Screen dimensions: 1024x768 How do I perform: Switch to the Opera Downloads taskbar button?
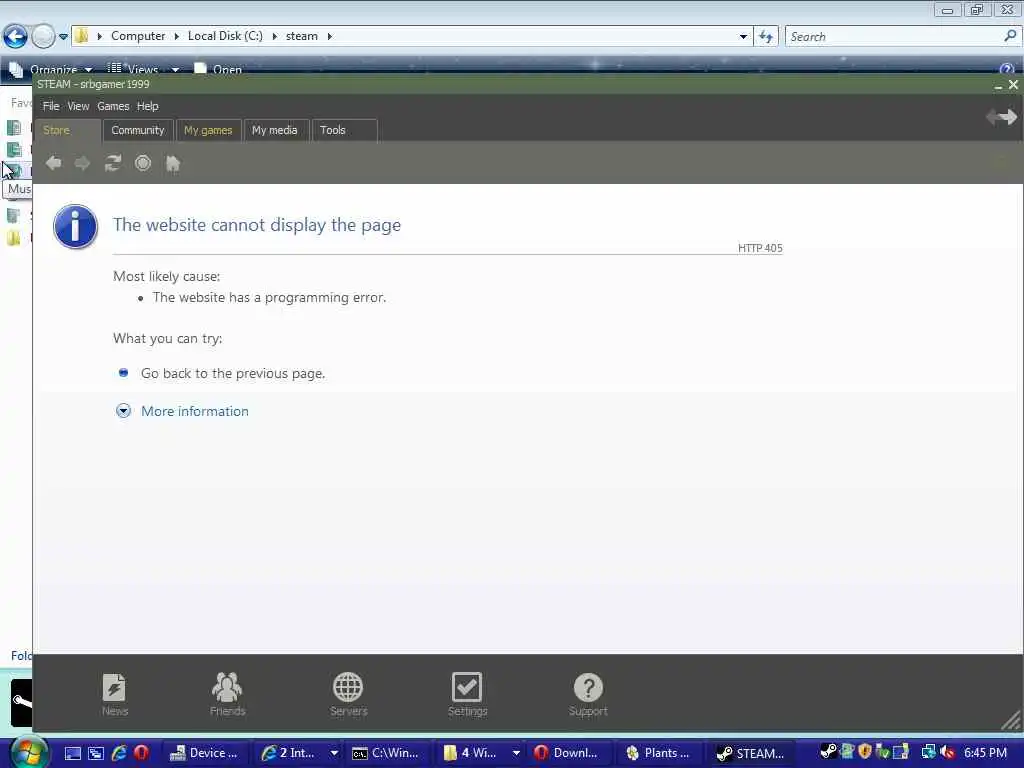tap(566, 753)
